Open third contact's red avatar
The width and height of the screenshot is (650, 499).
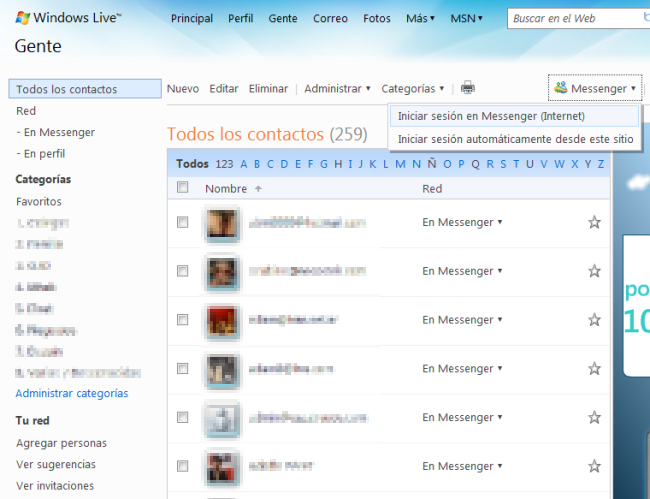click(x=222, y=321)
